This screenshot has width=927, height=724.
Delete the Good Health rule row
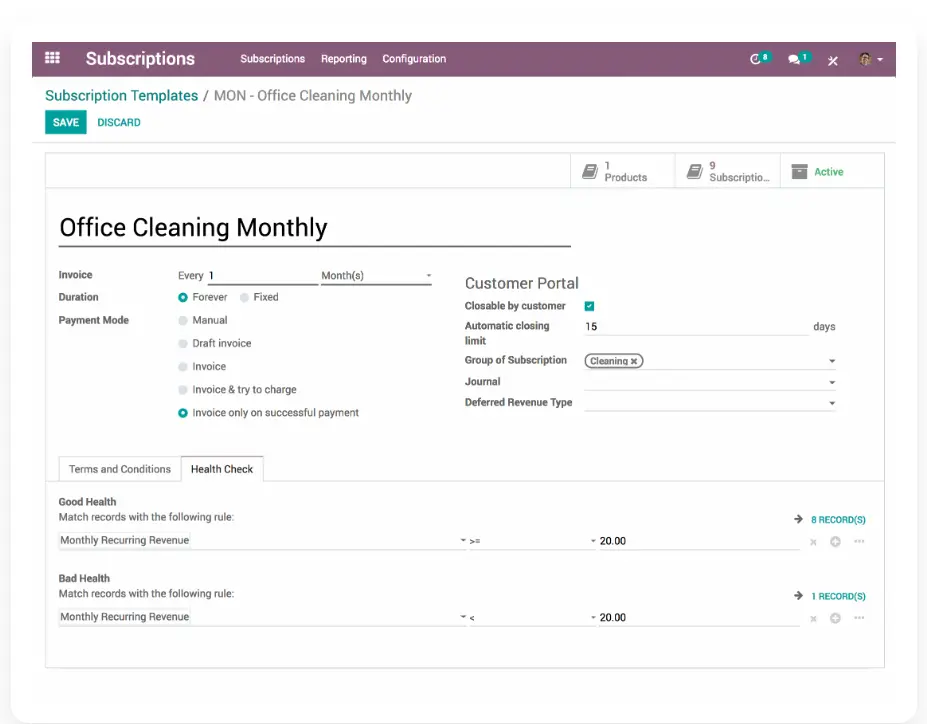[813, 542]
